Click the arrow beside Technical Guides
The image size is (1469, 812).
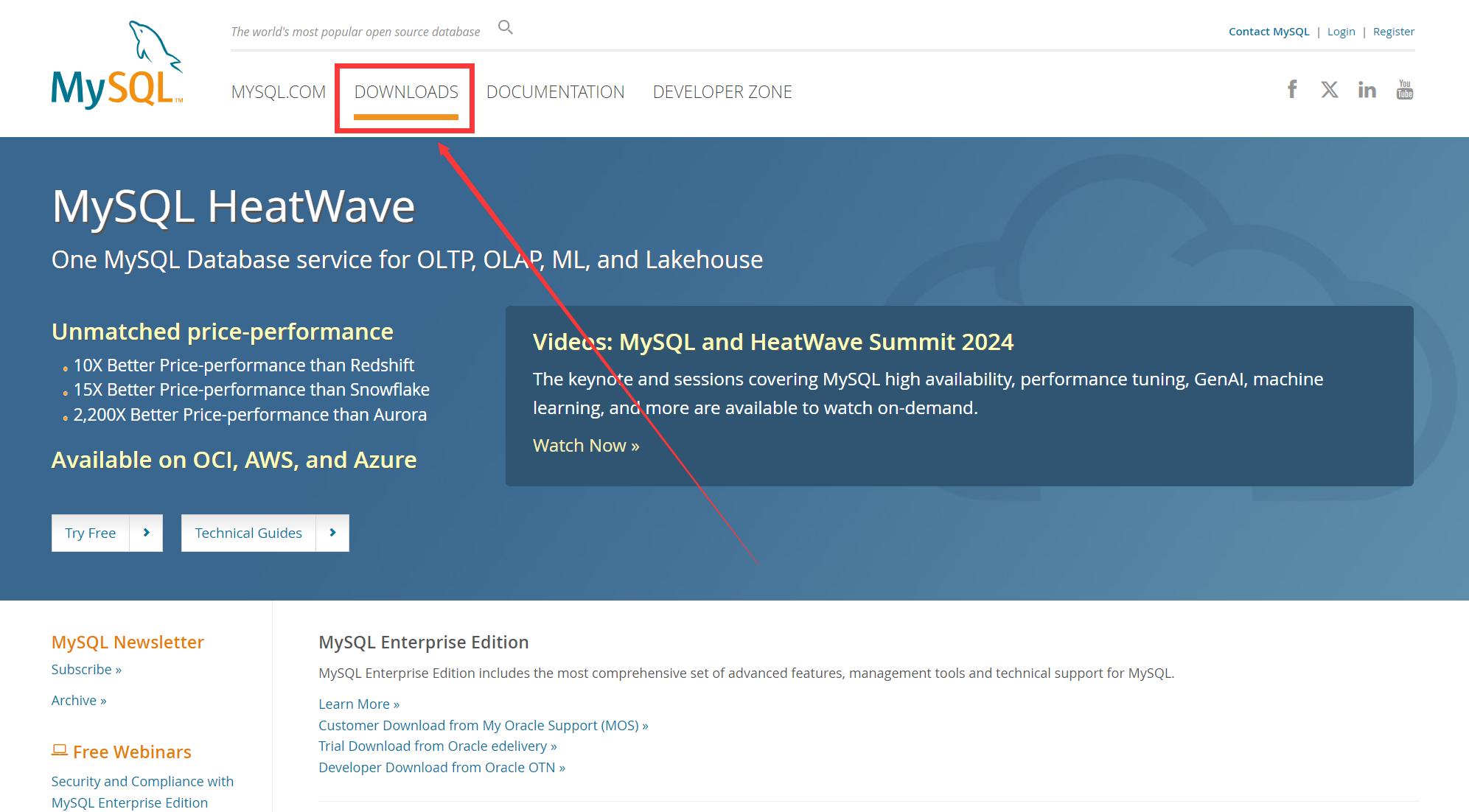click(332, 533)
